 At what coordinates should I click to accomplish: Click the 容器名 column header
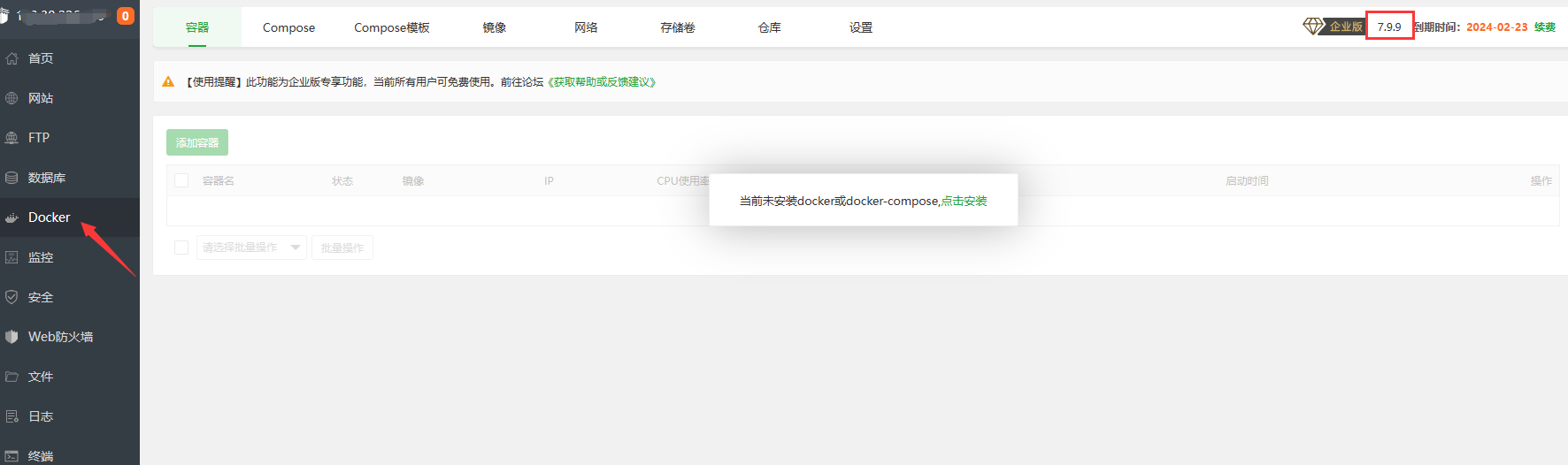(219, 181)
